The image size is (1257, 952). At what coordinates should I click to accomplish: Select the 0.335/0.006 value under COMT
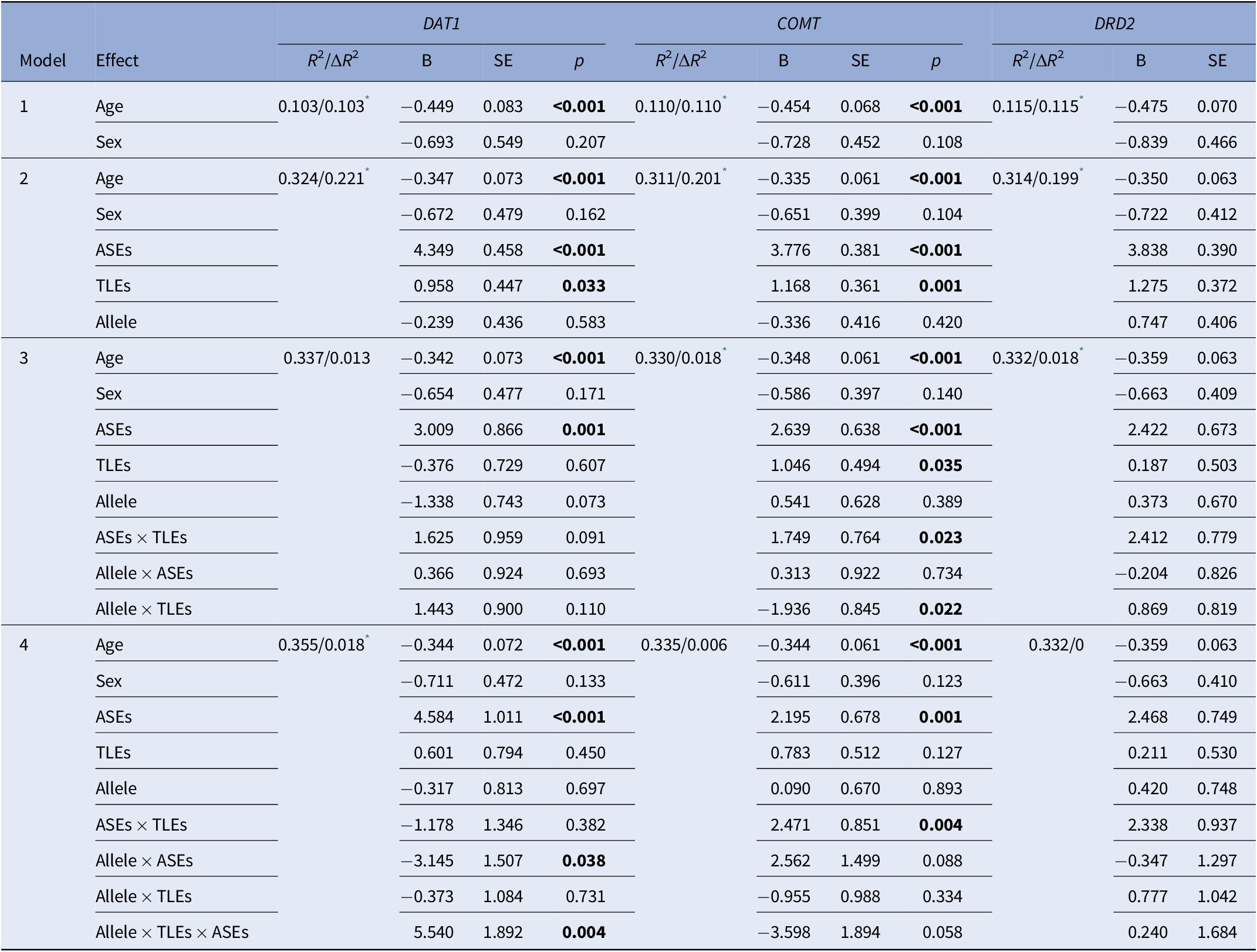(x=684, y=645)
